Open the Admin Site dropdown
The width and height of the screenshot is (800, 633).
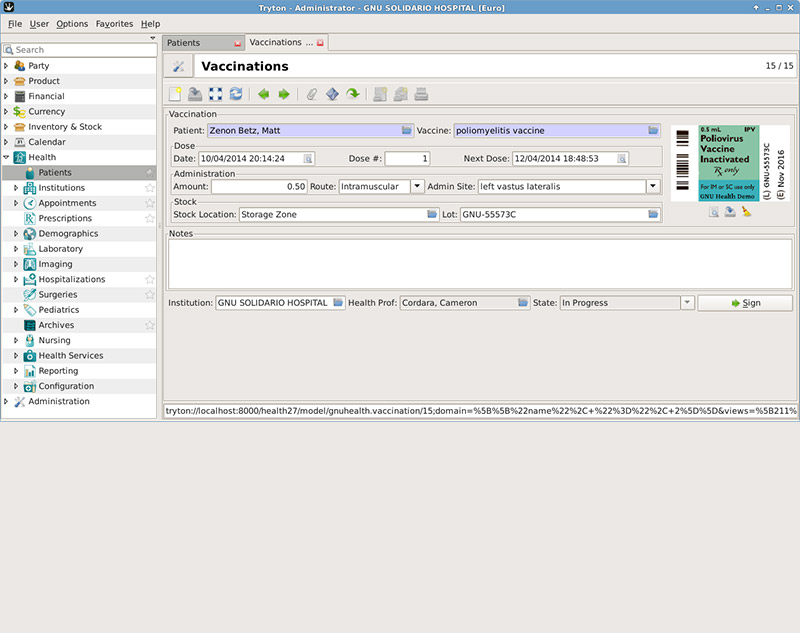point(655,185)
